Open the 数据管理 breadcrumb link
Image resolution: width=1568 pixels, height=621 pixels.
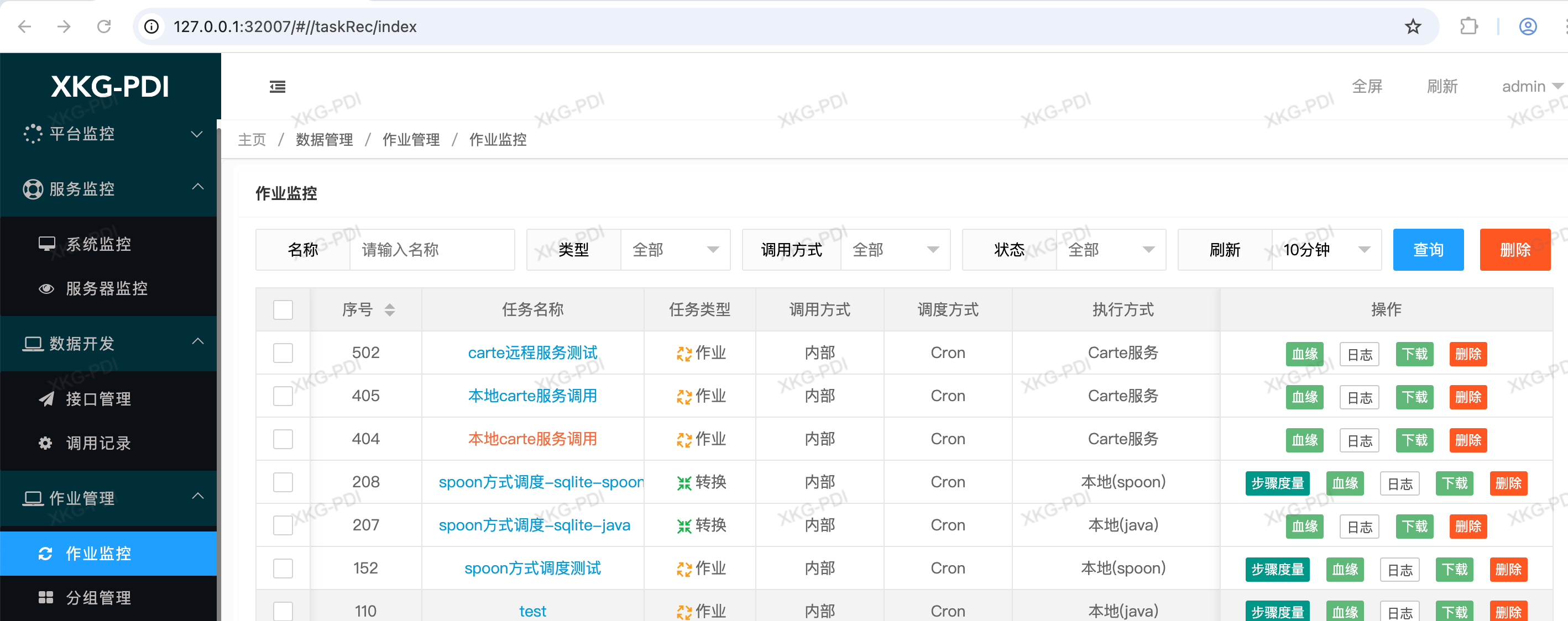point(323,139)
